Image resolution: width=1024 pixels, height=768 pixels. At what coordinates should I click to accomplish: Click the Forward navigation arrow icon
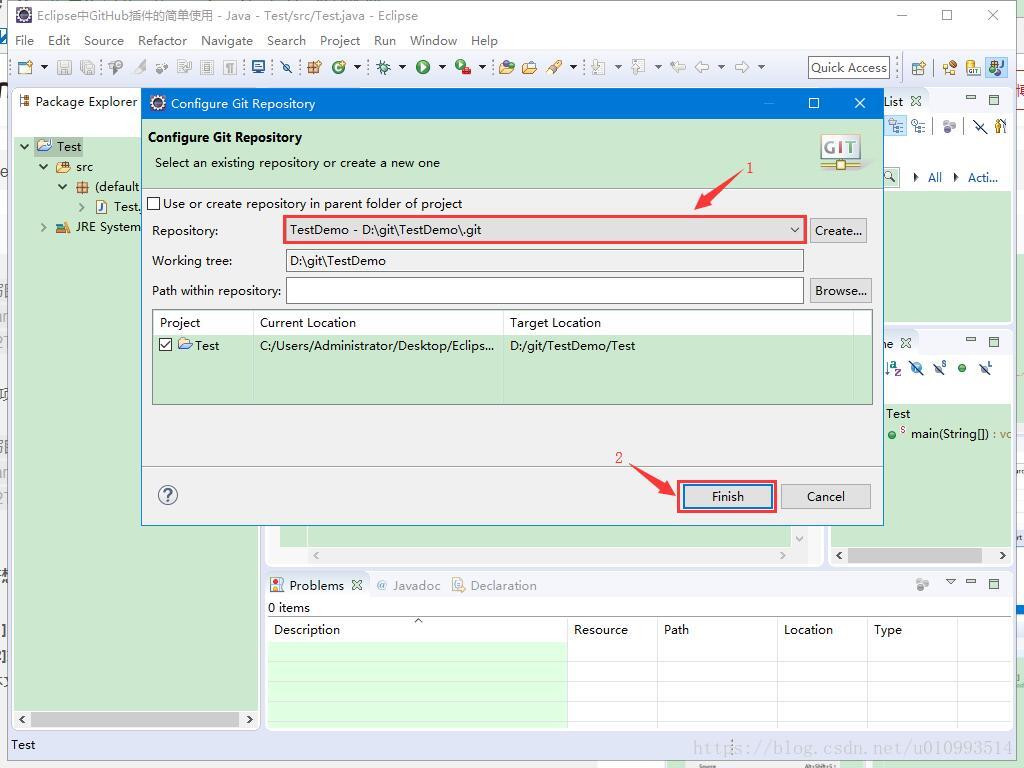coord(742,67)
